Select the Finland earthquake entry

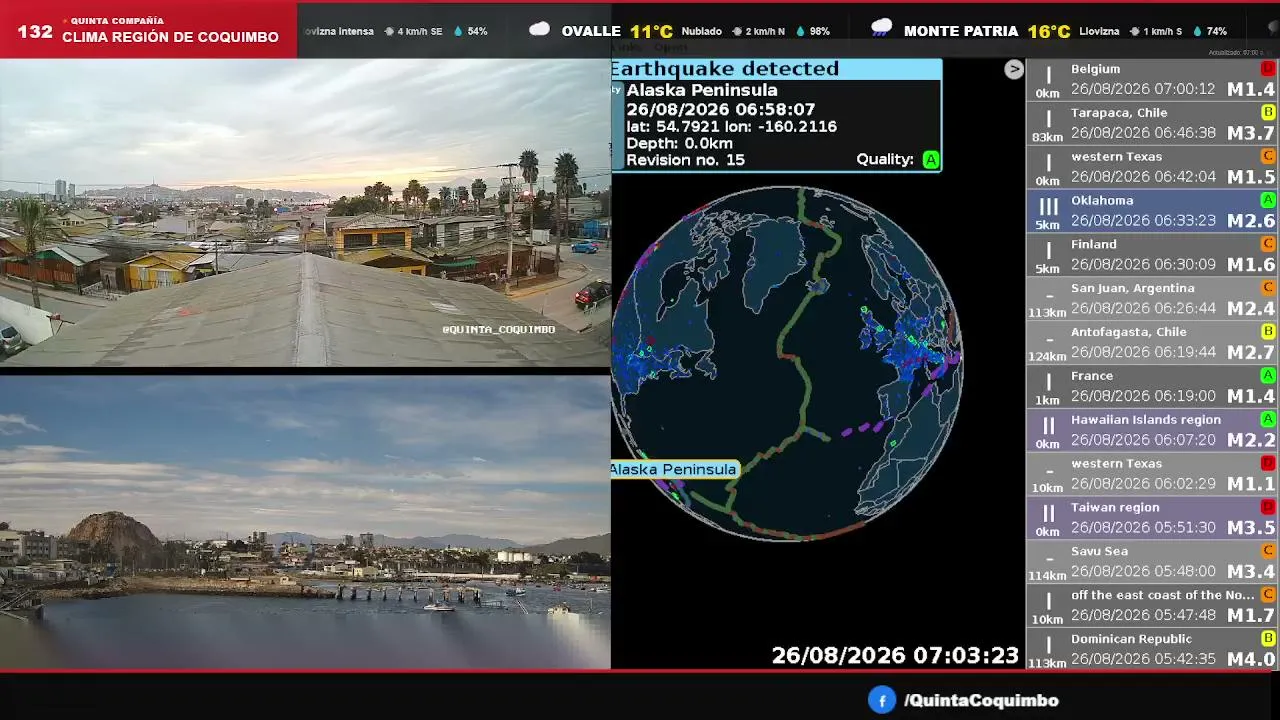[x=1153, y=255]
